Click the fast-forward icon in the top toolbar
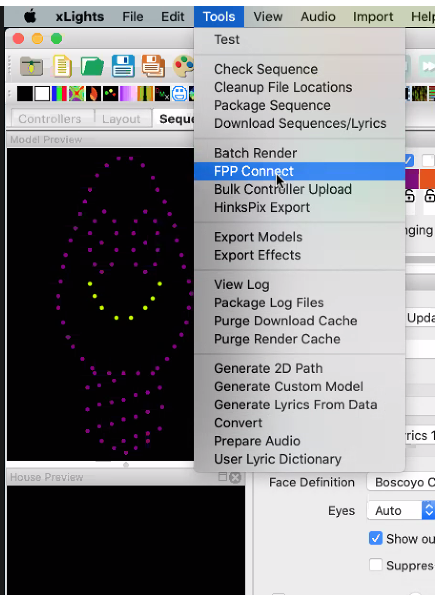The image size is (435, 595). (x=427, y=66)
